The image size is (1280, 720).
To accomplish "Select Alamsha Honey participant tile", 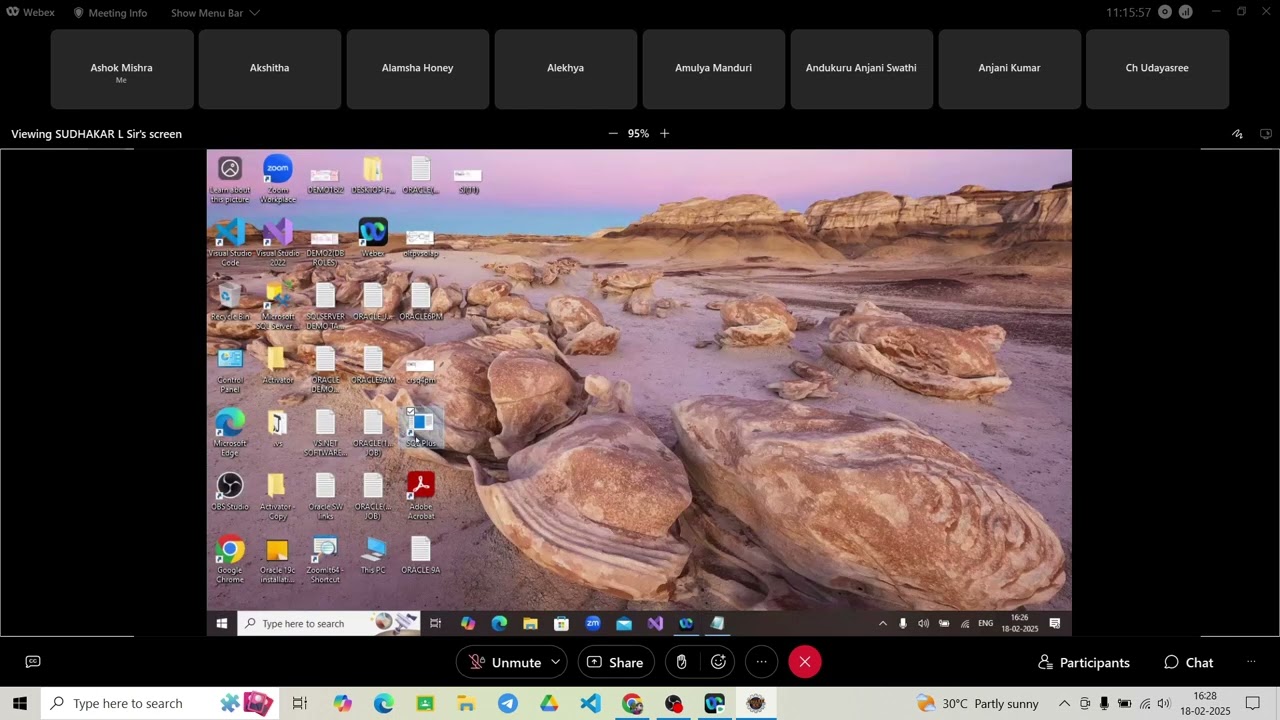I will pyautogui.click(x=417, y=68).
